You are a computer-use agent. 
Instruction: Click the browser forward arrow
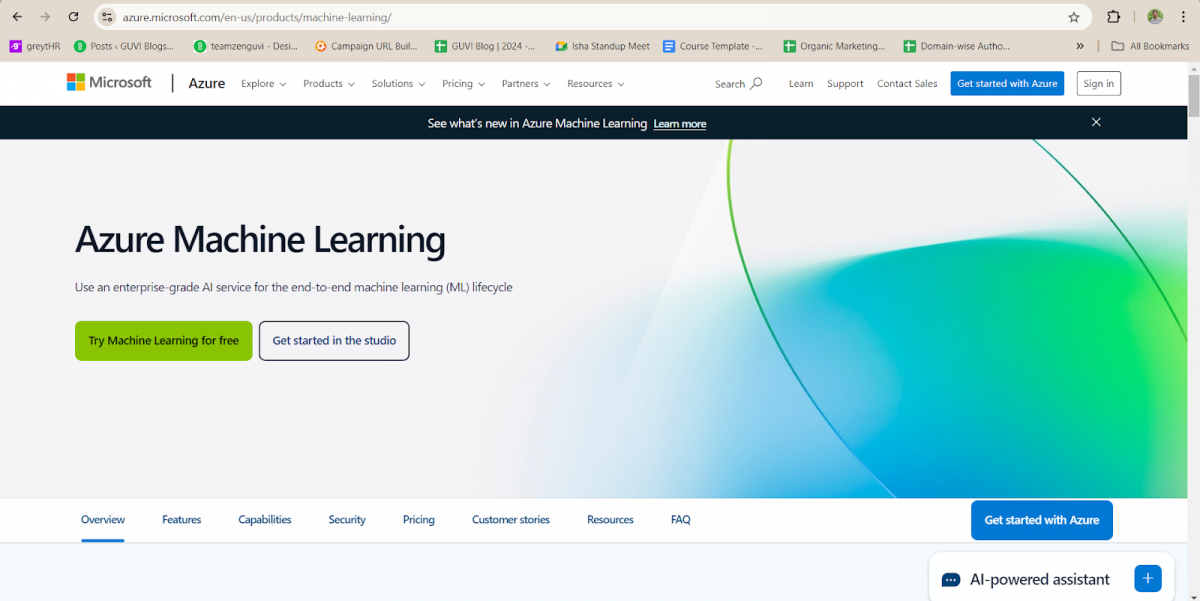point(45,17)
